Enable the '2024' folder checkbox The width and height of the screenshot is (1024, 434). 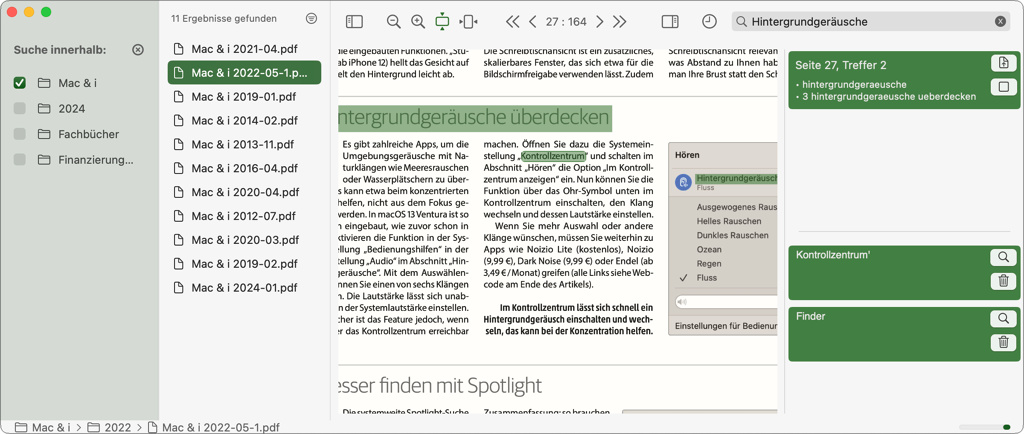[x=20, y=109]
